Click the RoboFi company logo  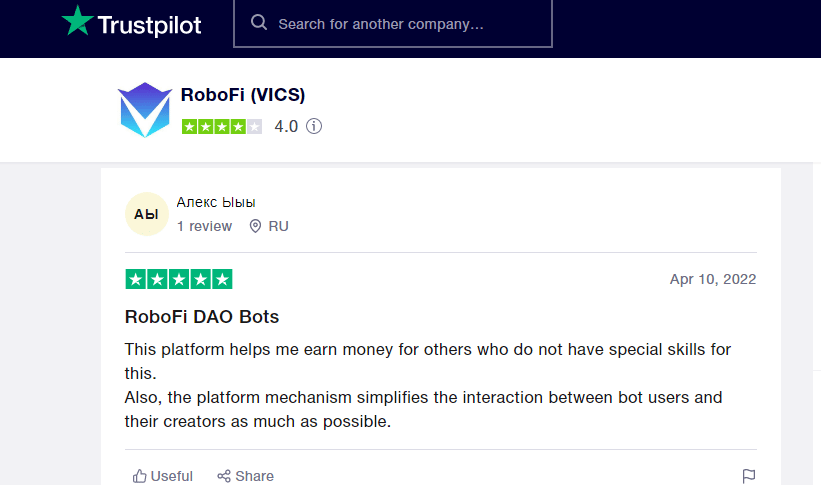pyautogui.click(x=145, y=110)
